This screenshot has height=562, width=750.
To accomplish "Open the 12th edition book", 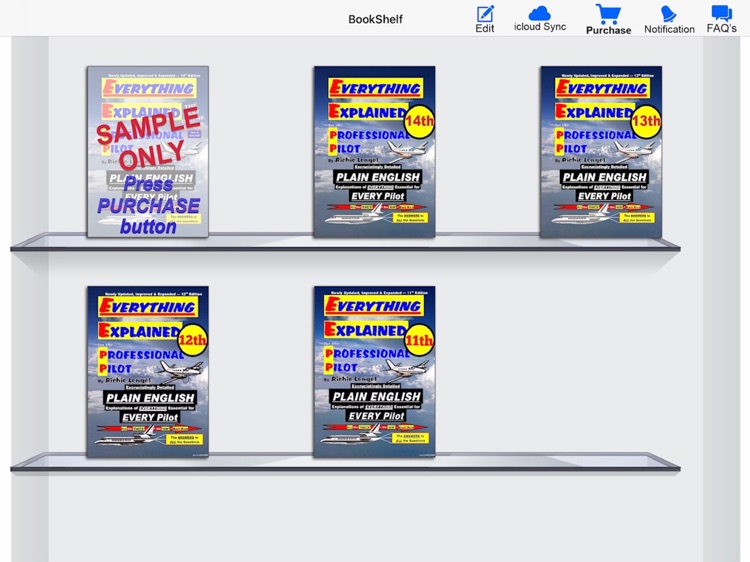I will [148, 372].
